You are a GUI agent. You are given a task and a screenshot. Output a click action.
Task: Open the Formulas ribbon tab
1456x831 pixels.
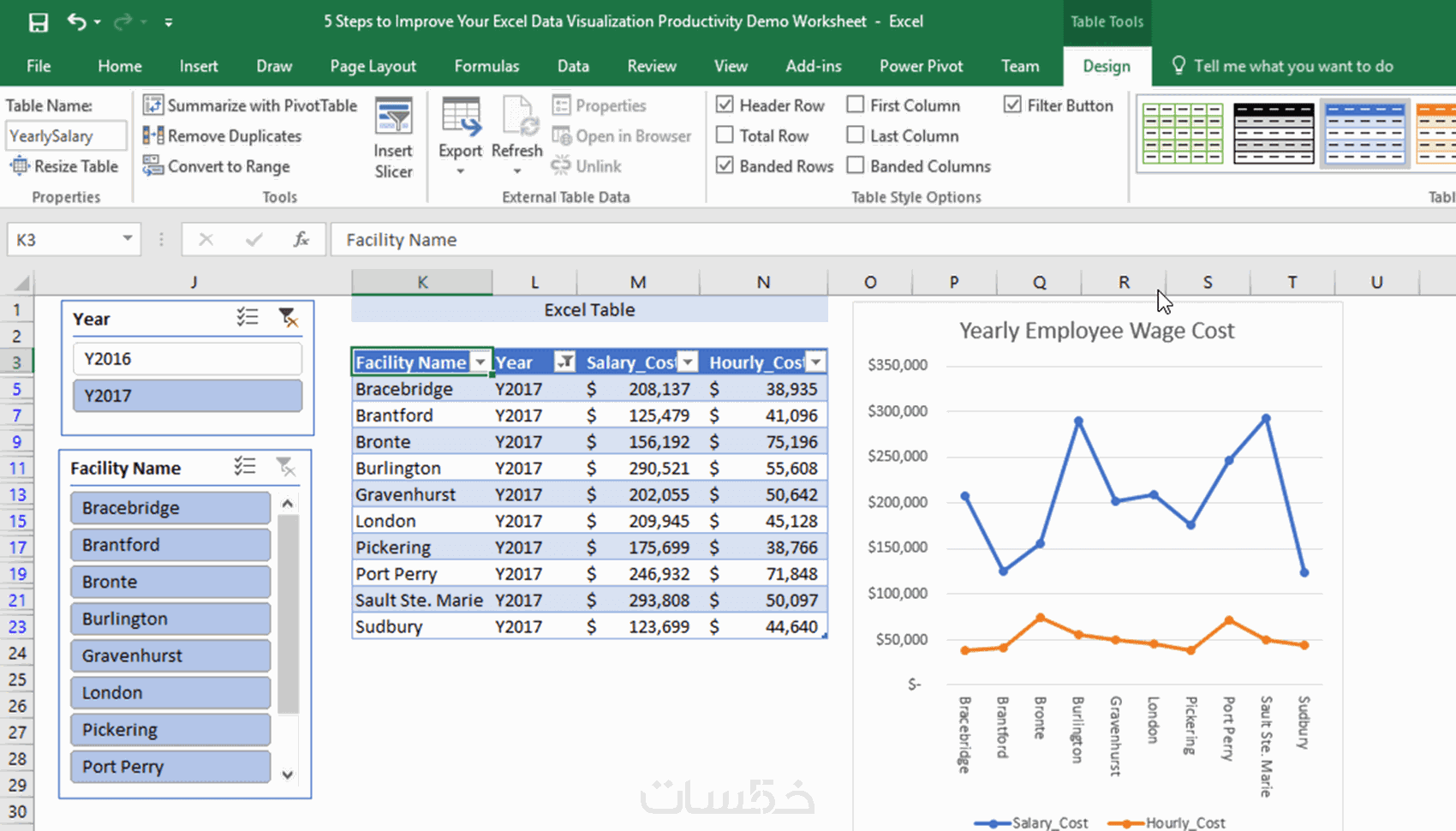[x=486, y=66]
